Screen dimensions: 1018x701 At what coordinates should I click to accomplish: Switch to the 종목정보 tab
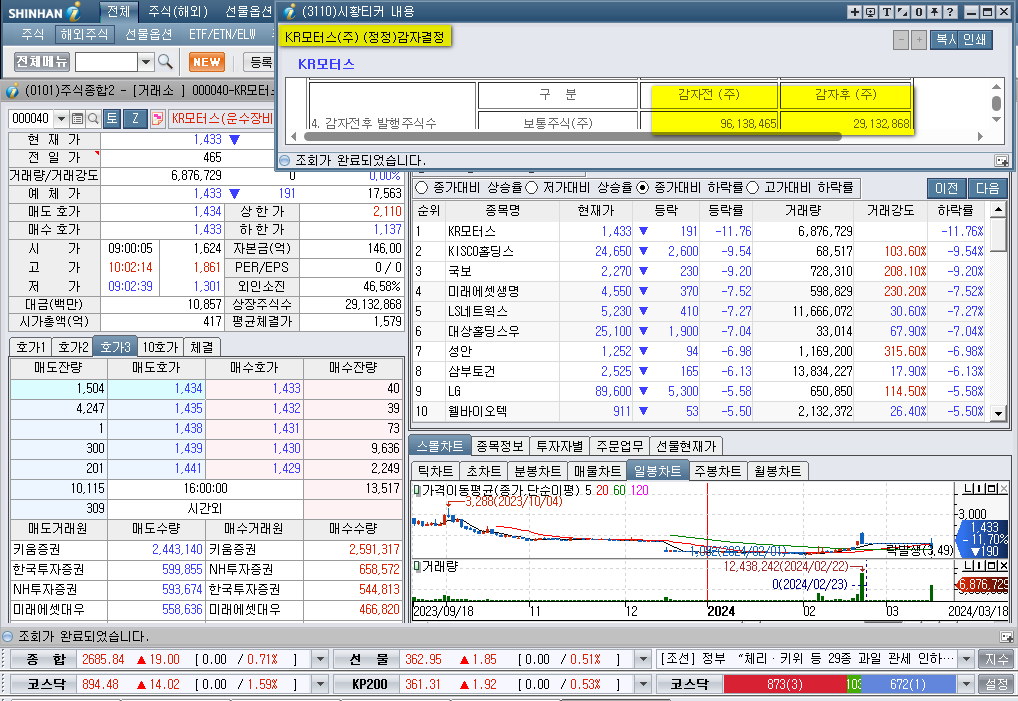[499, 446]
